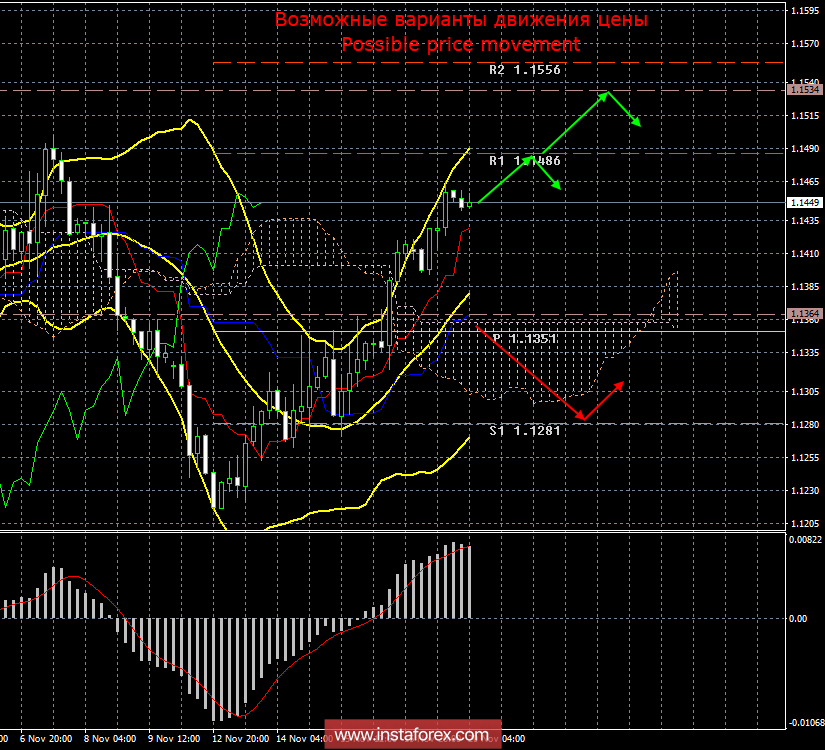Click the 1.1335 price axis value
Viewport: 825px width, 750px height.
tap(805, 353)
